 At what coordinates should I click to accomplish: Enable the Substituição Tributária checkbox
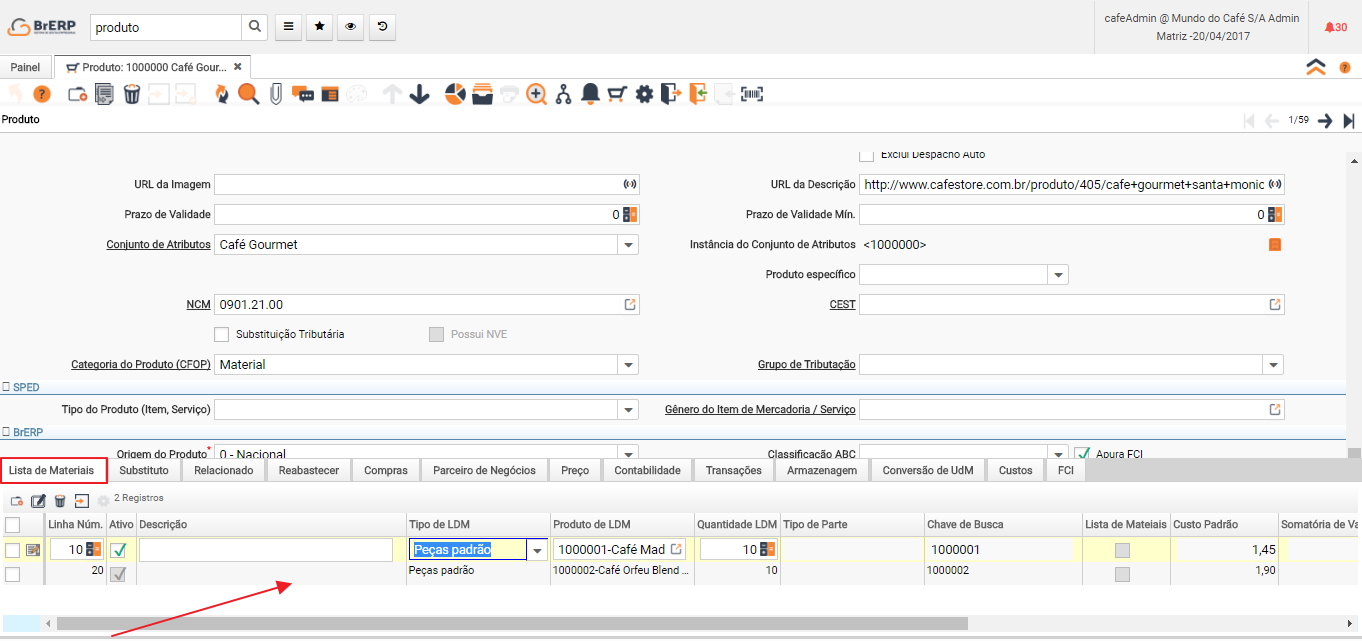222,334
